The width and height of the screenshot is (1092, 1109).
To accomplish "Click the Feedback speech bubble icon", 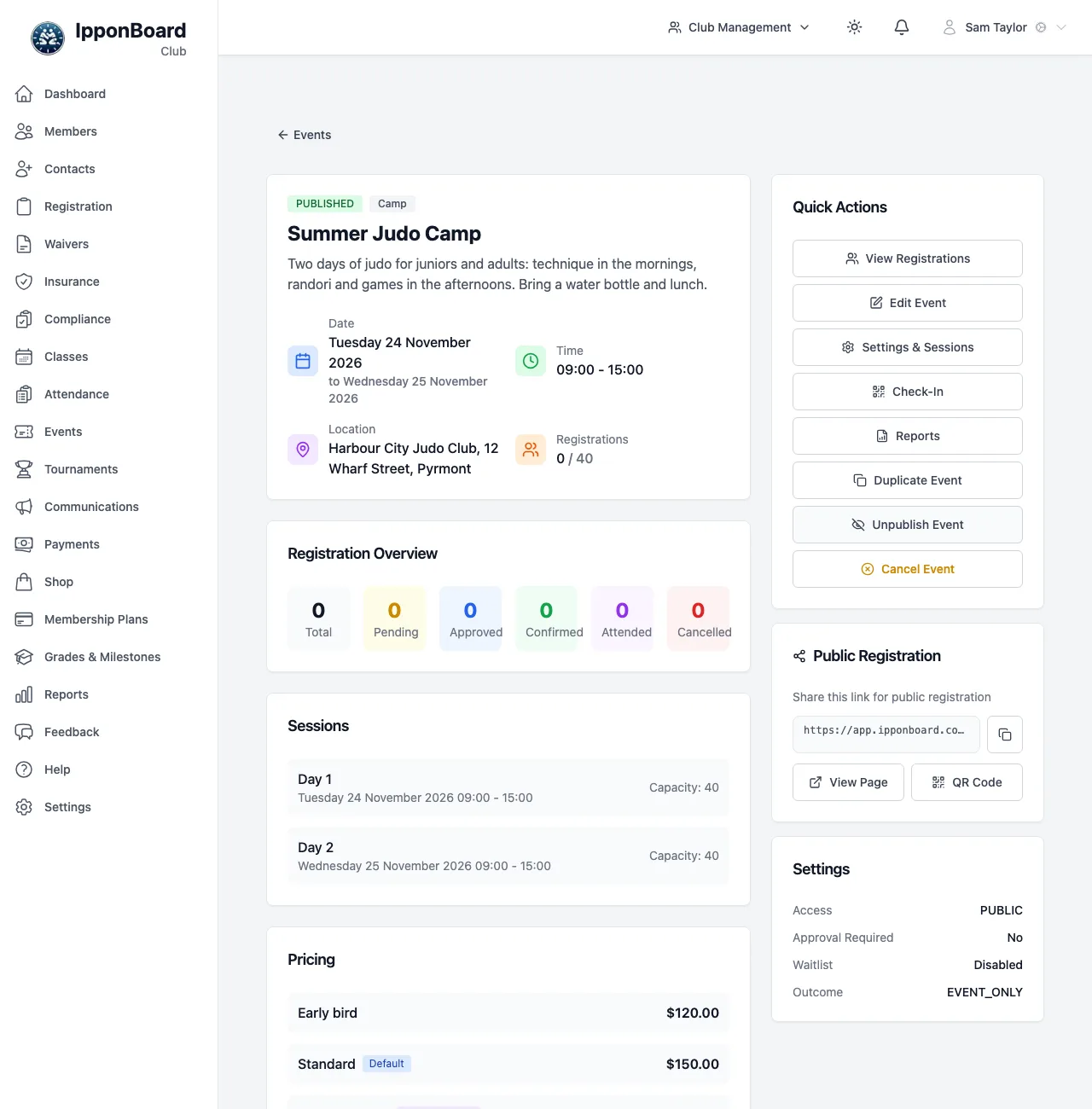I will (x=24, y=732).
